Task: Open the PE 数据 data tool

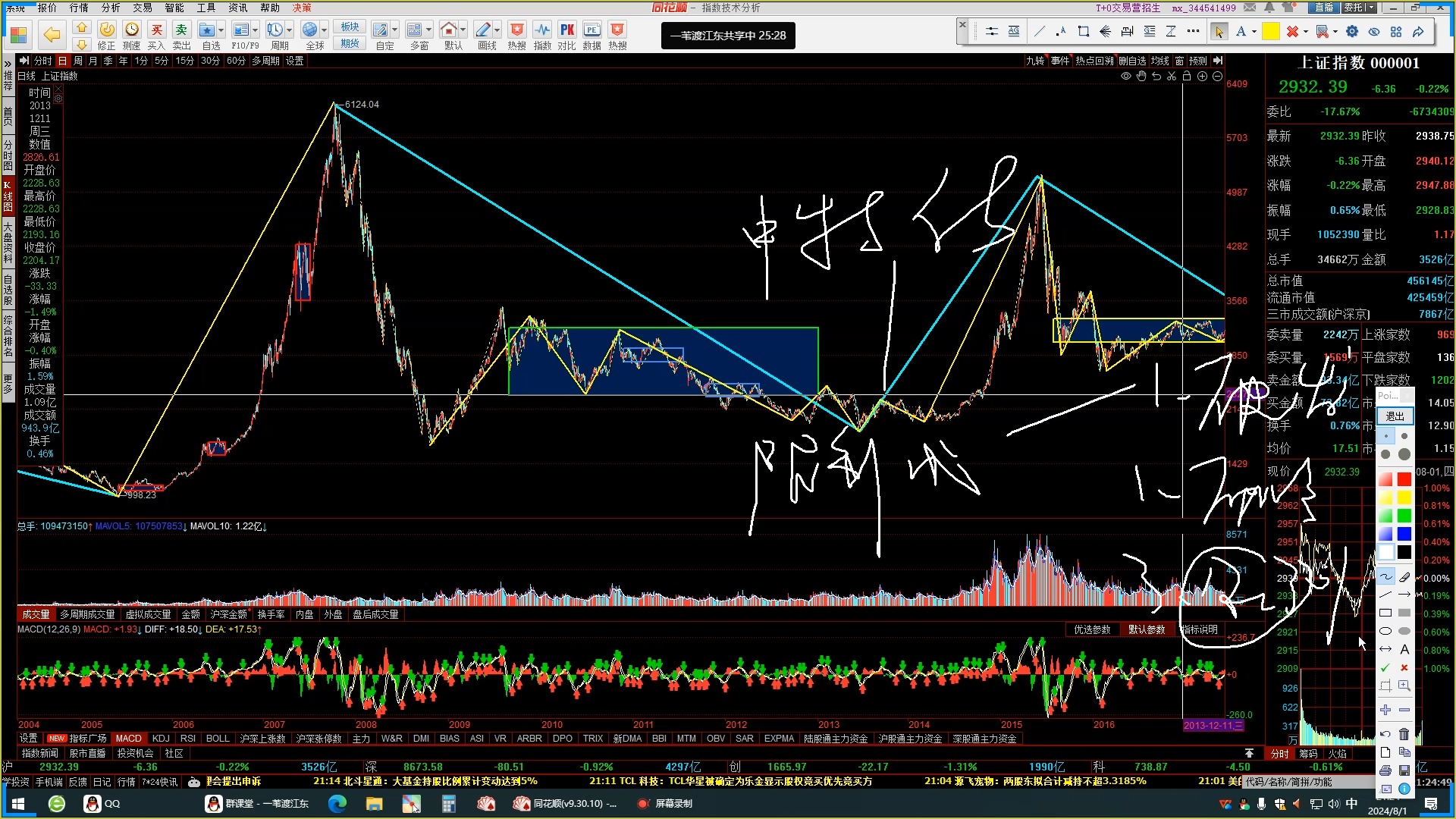Action: [592, 35]
